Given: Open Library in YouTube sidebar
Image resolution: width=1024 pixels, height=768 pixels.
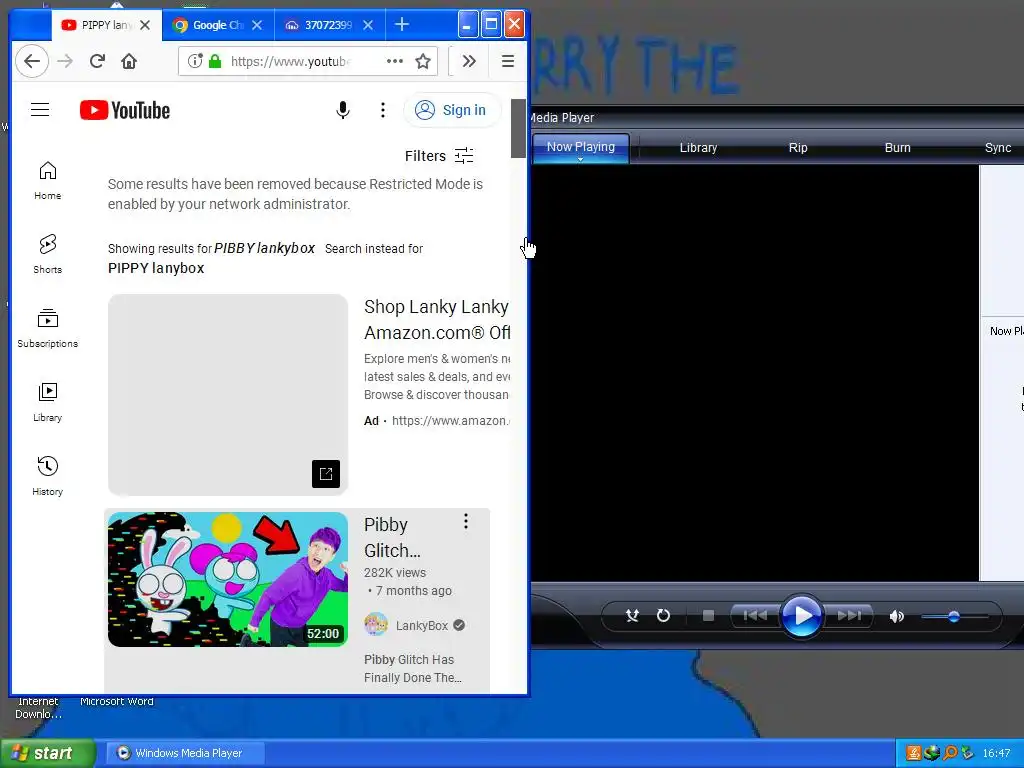Looking at the screenshot, I should coord(48,402).
